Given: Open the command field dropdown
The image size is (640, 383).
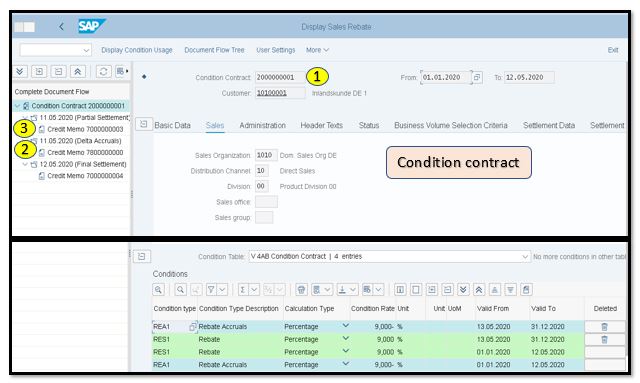Looking at the screenshot, I should [86, 50].
